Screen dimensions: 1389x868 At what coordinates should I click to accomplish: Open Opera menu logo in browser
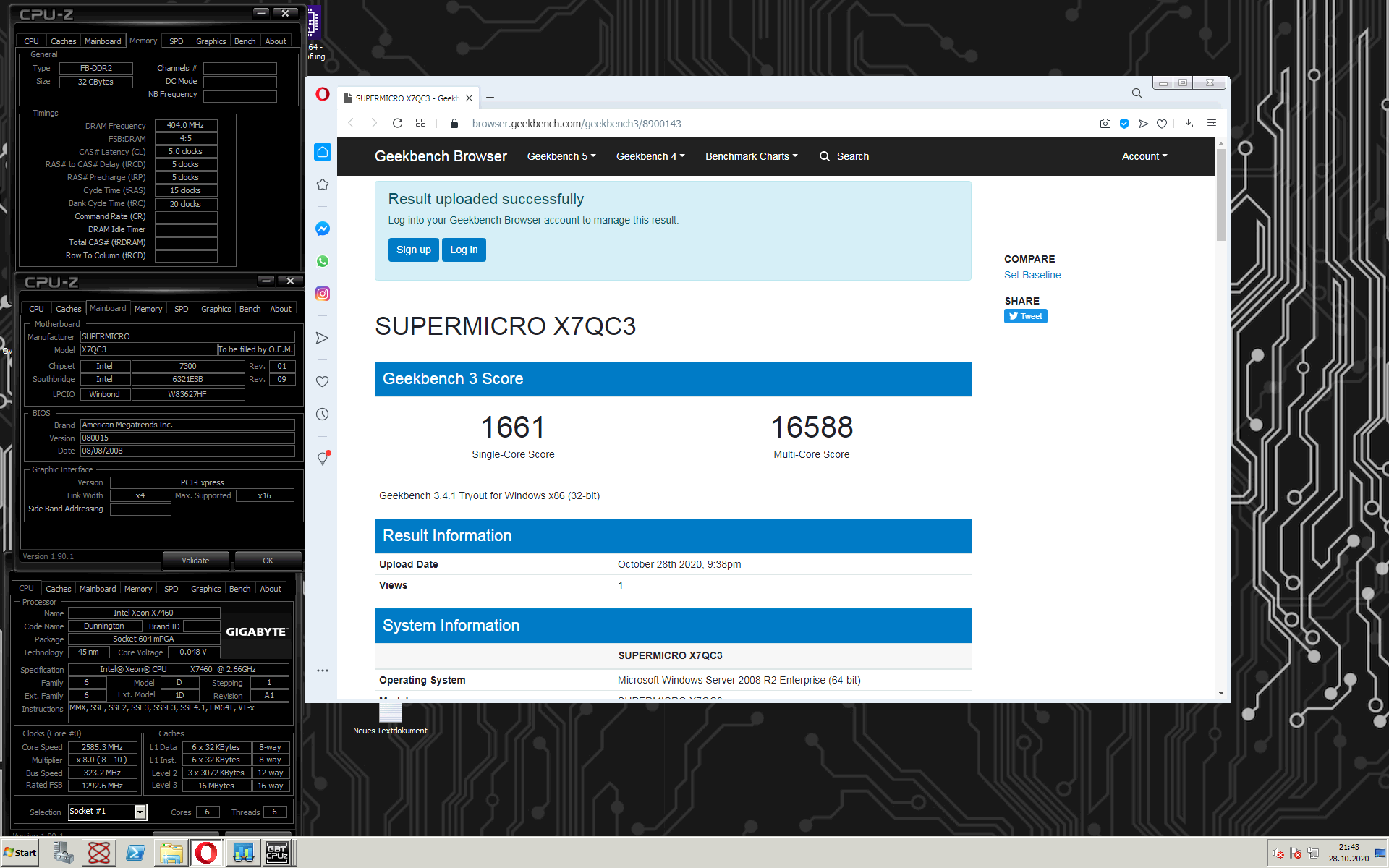point(323,94)
